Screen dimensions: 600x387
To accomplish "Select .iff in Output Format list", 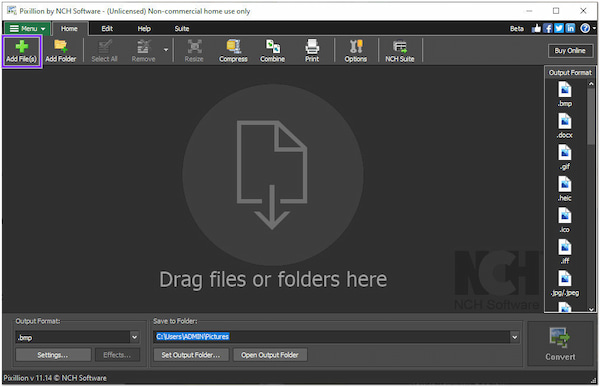I will click(x=564, y=251).
